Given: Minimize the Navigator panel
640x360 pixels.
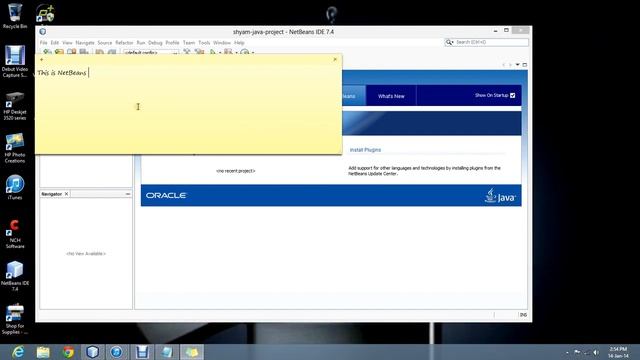Looking at the screenshot, I should pyautogui.click(x=128, y=194).
